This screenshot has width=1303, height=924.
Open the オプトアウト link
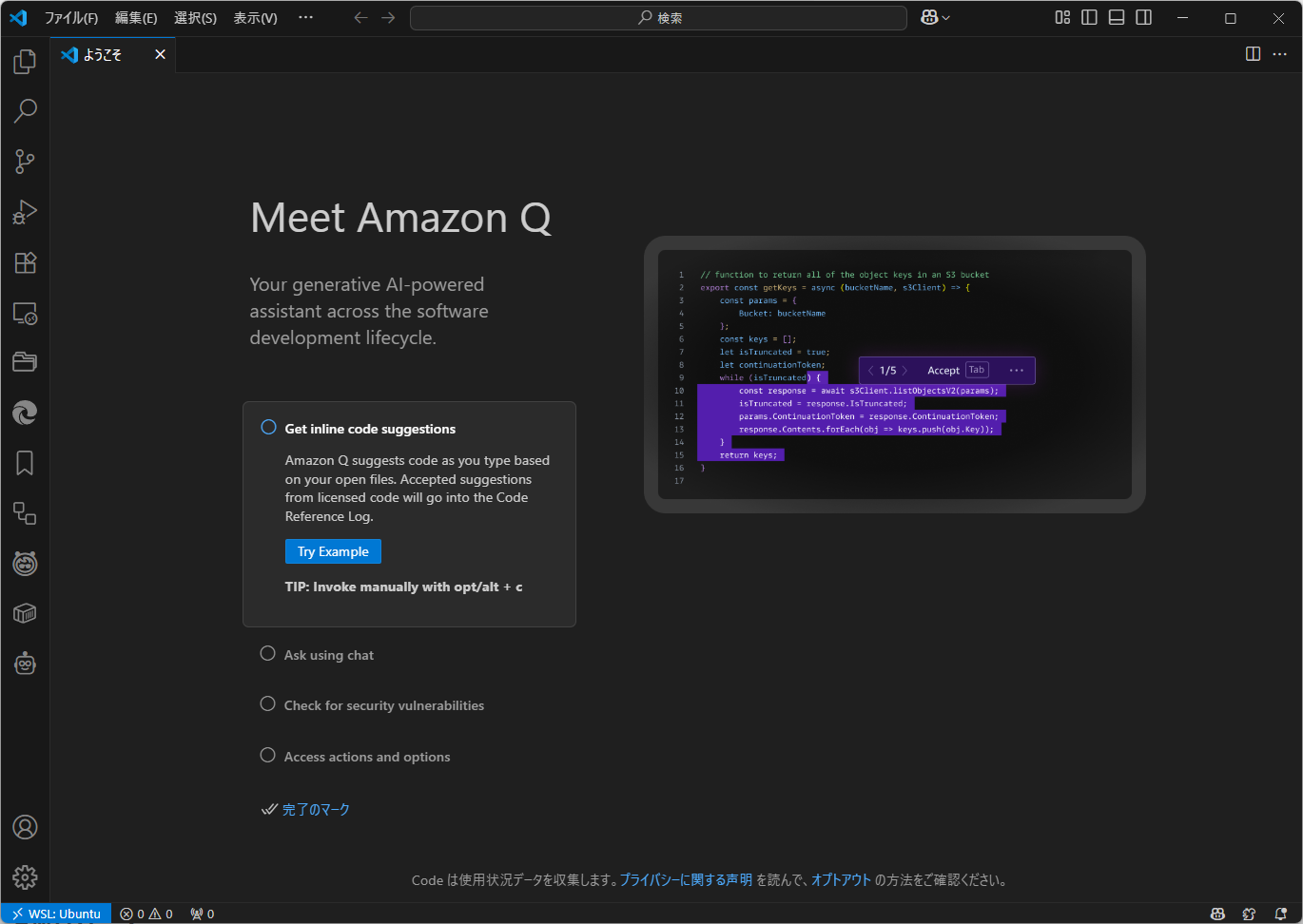(841, 880)
